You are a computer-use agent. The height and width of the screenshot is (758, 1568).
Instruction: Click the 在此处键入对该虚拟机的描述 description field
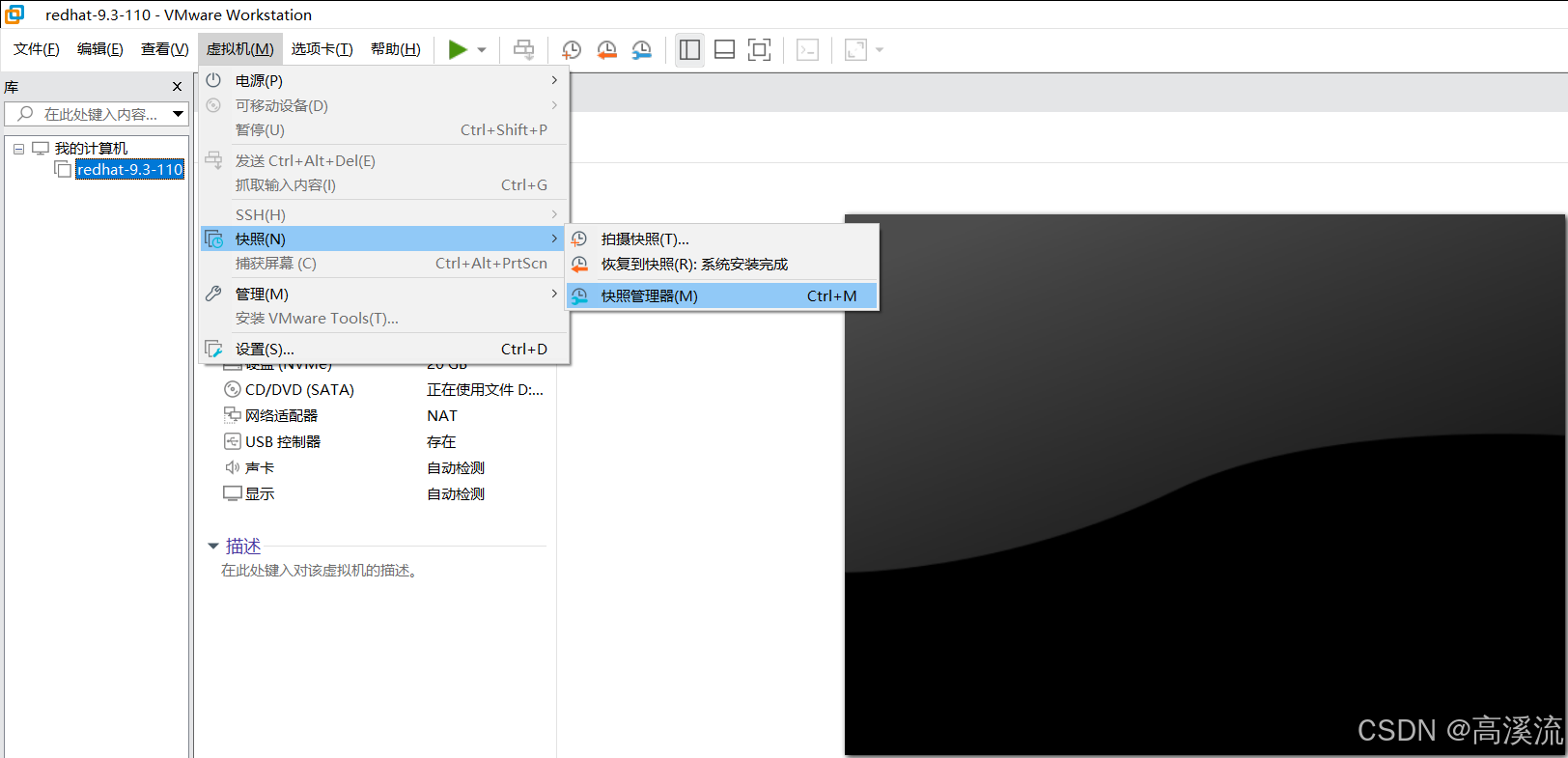point(320,571)
